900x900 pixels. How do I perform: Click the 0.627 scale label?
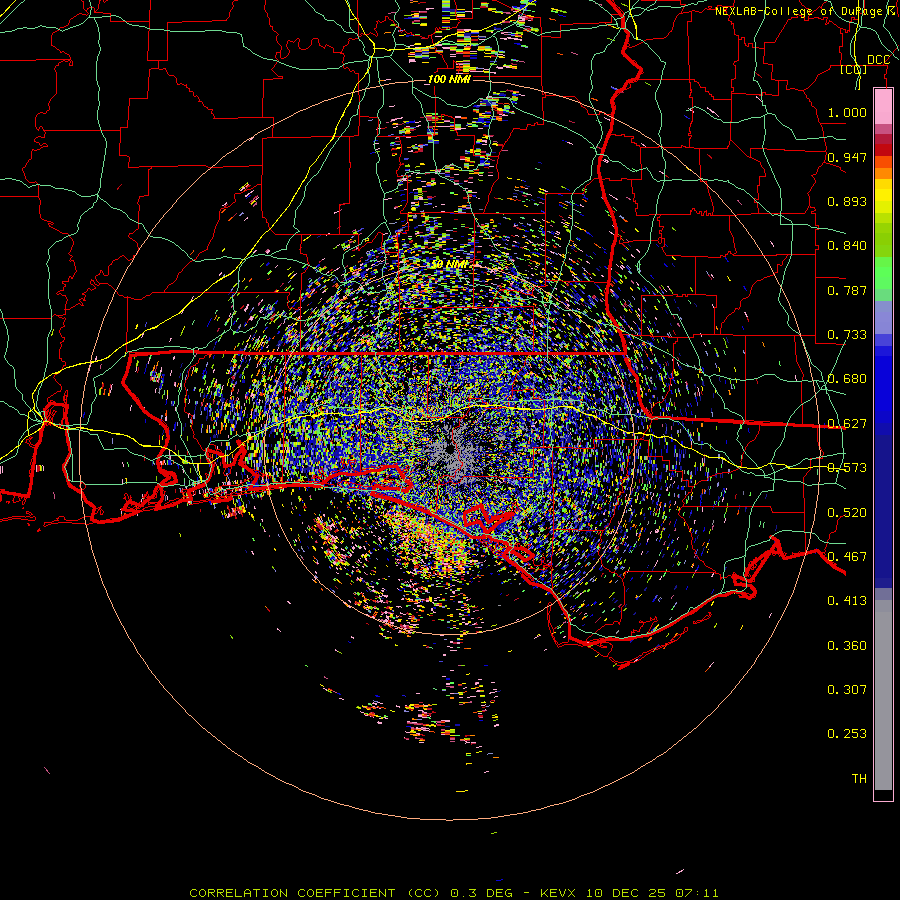[847, 424]
